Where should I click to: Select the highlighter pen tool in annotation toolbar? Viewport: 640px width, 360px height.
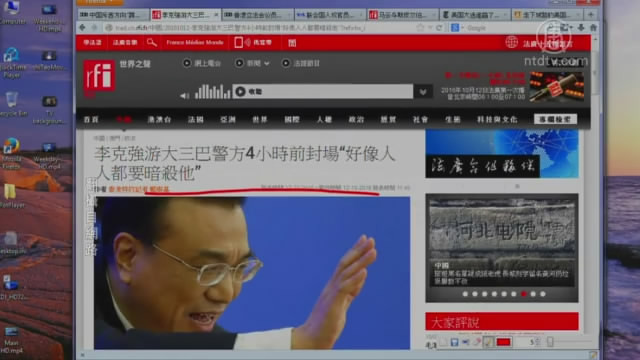tap(488, 342)
